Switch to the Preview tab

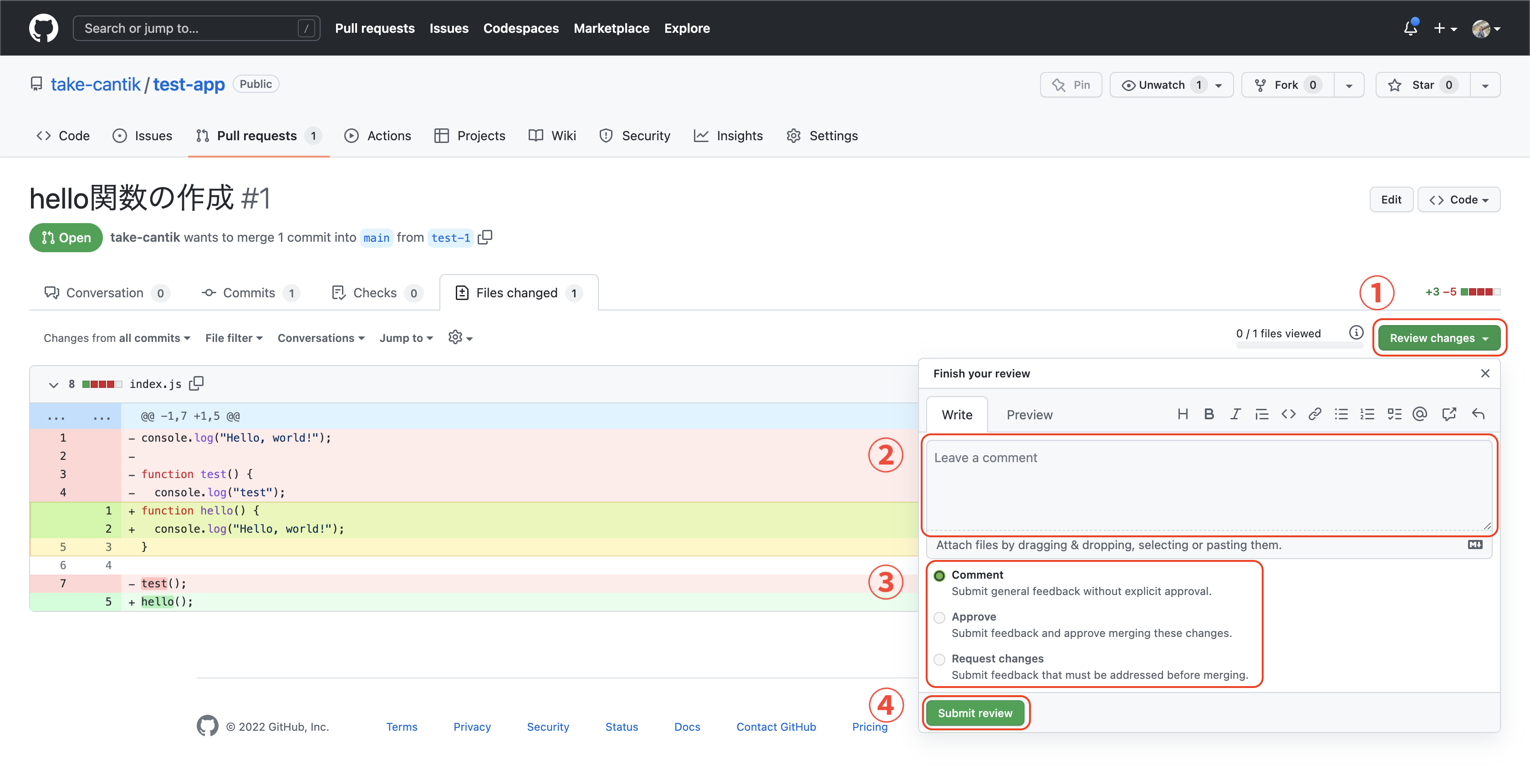1029,415
